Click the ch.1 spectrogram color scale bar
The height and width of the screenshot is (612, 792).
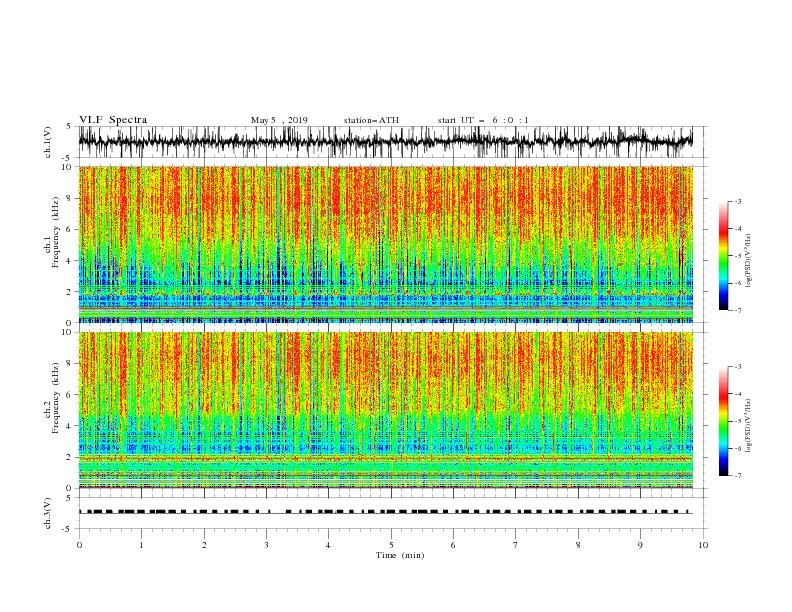tap(723, 256)
